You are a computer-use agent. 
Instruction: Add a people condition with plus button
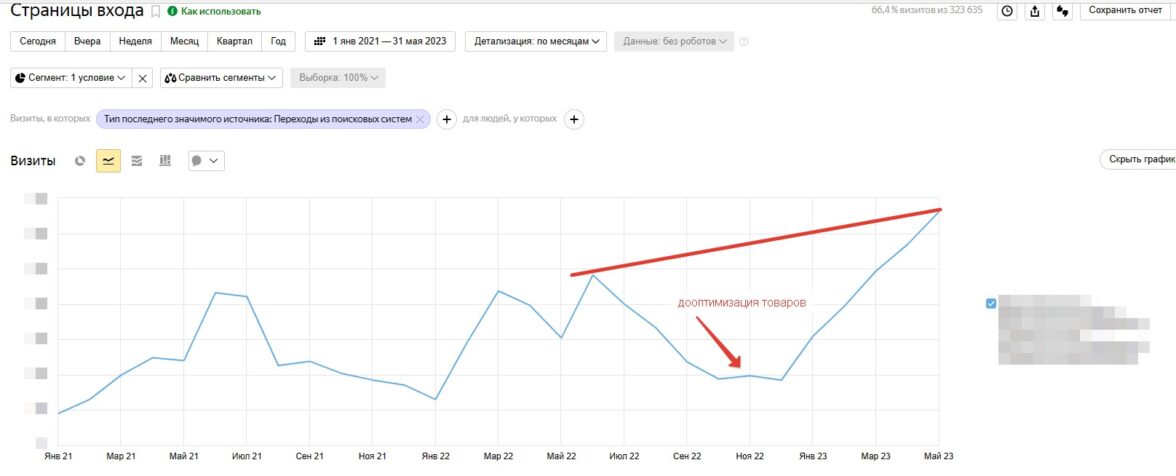[x=574, y=119]
